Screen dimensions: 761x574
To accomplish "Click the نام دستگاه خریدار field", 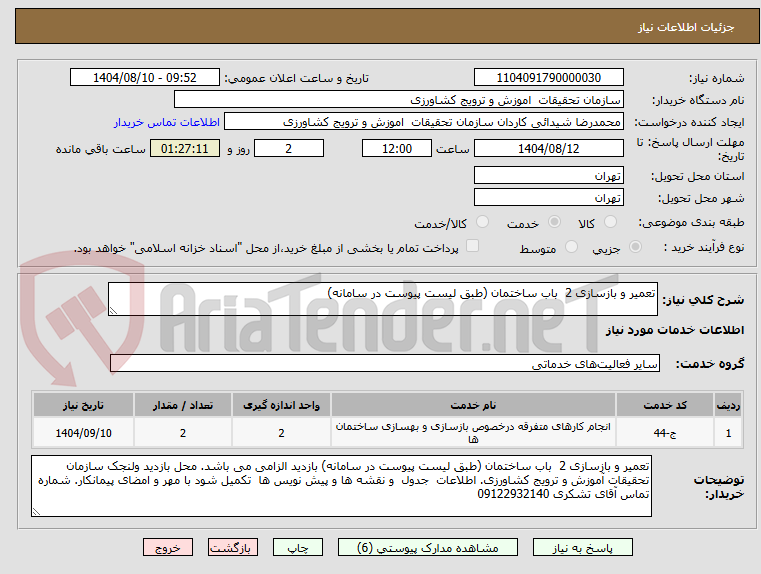I will [398, 99].
